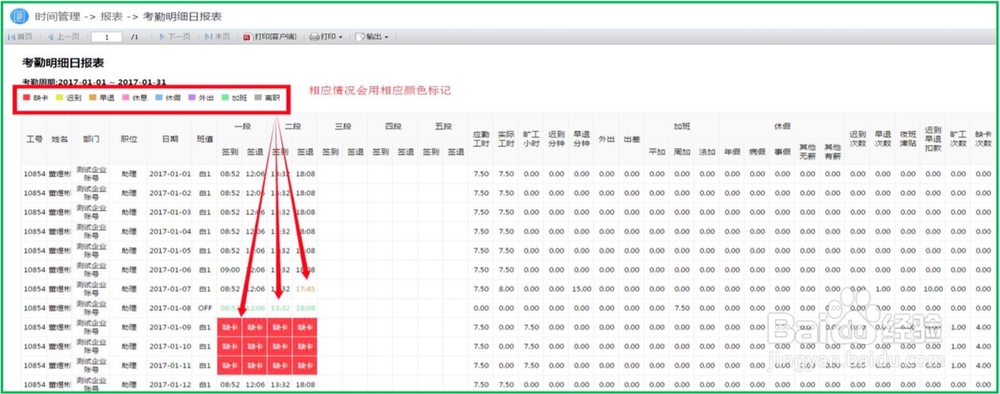This screenshot has height=394, width=1000.
Task: Click the 一段 group header
Action: pyautogui.click(x=242, y=126)
